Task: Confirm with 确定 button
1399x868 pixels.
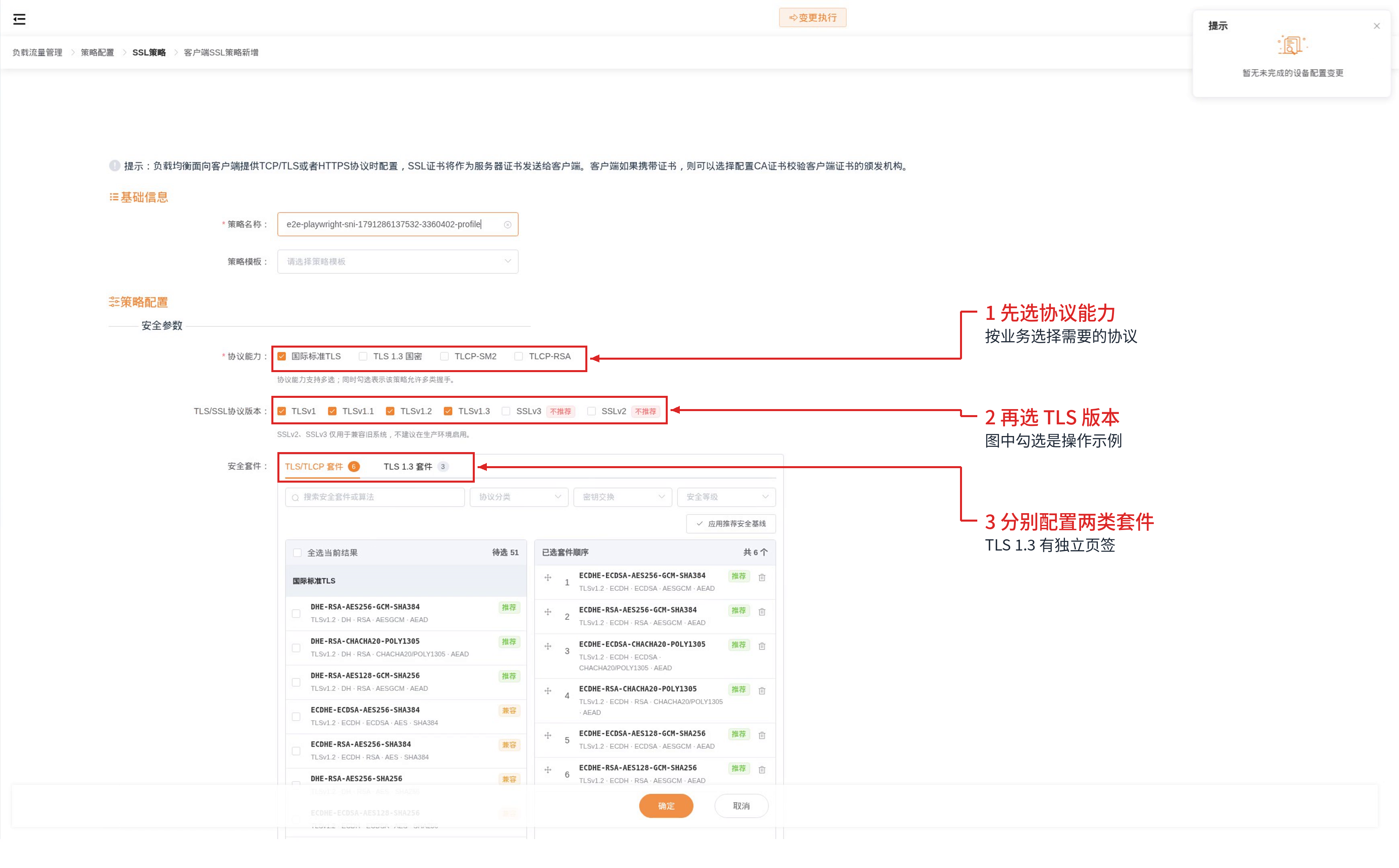Action: point(666,806)
